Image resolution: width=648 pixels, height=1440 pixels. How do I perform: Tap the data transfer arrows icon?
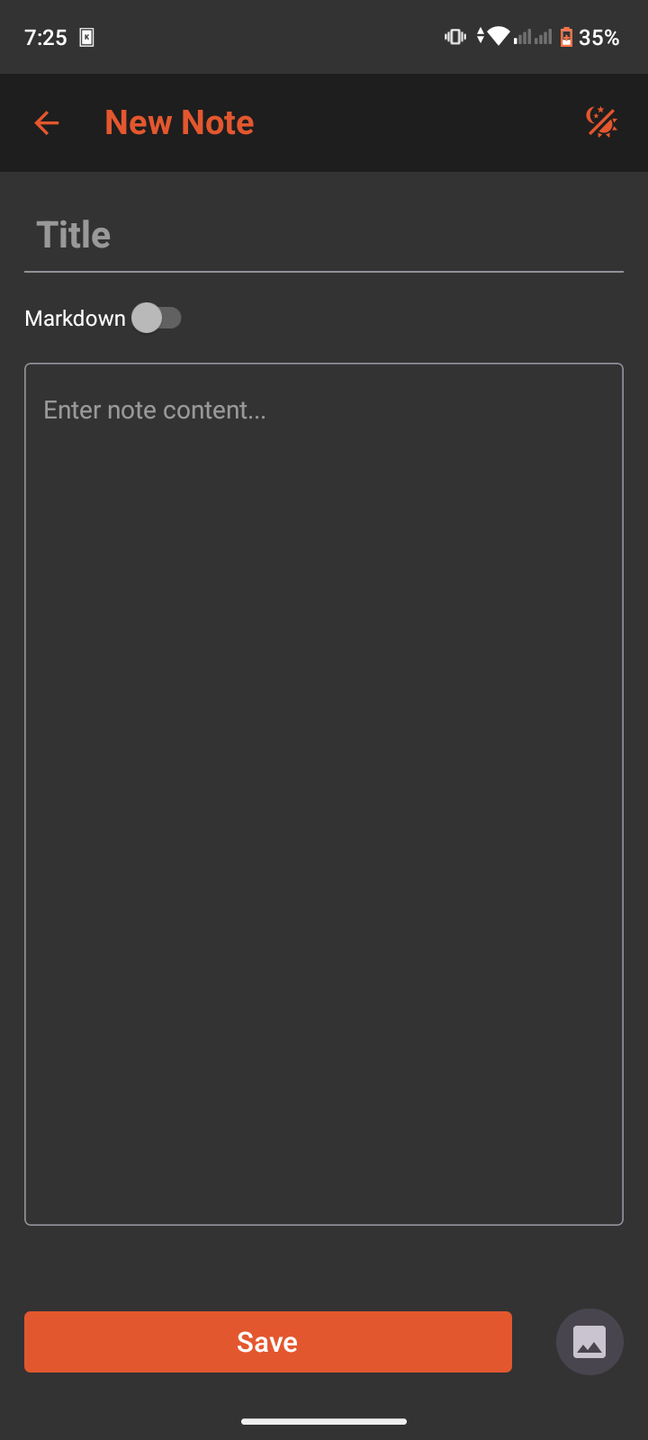click(480, 37)
